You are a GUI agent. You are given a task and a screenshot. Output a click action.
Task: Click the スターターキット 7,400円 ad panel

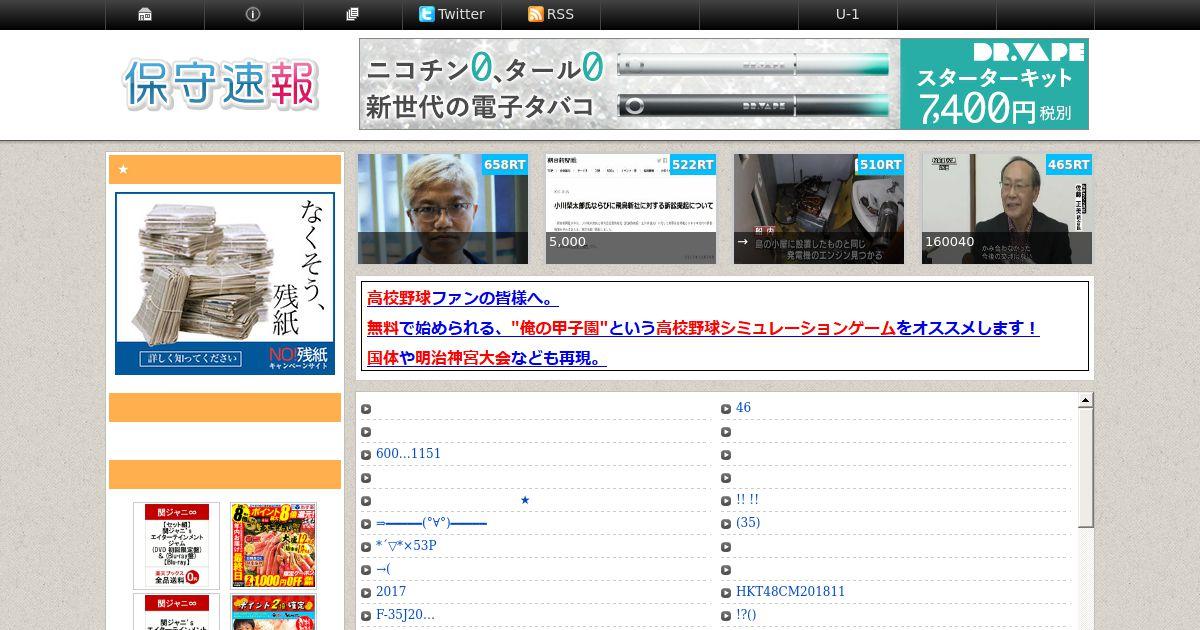(x=994, y=84)
